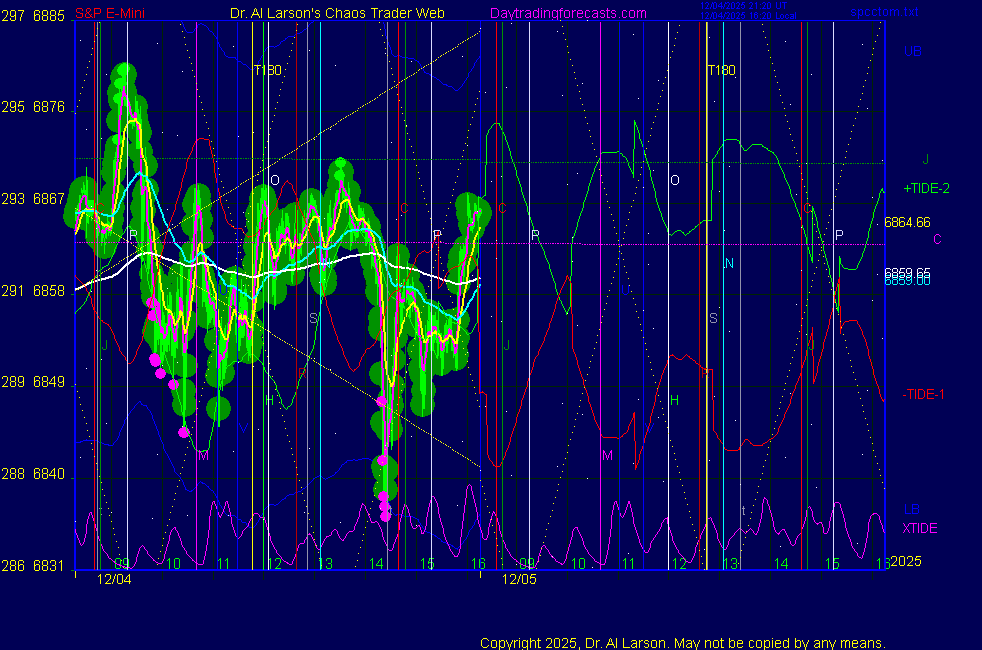Click the 6885 price axis label

[x=49, y=16]
